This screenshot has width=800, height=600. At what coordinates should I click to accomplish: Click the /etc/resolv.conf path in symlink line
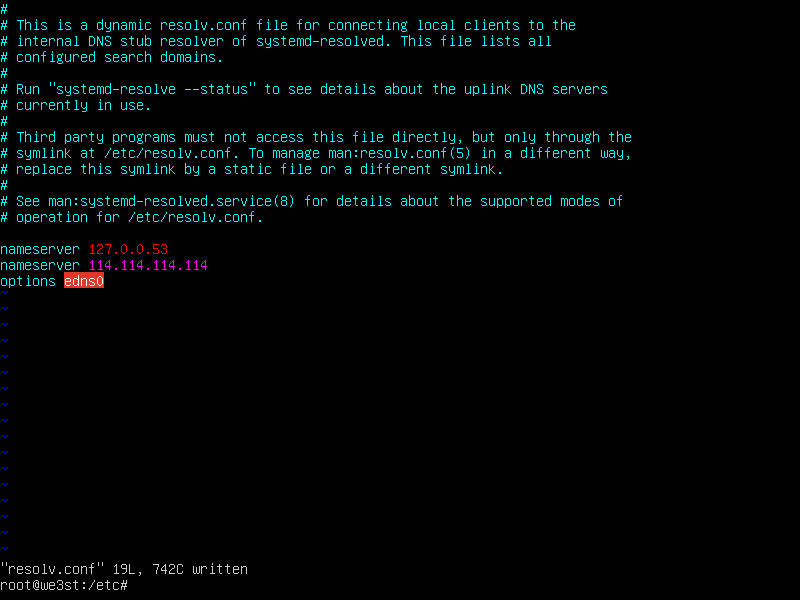coord(168,154)
